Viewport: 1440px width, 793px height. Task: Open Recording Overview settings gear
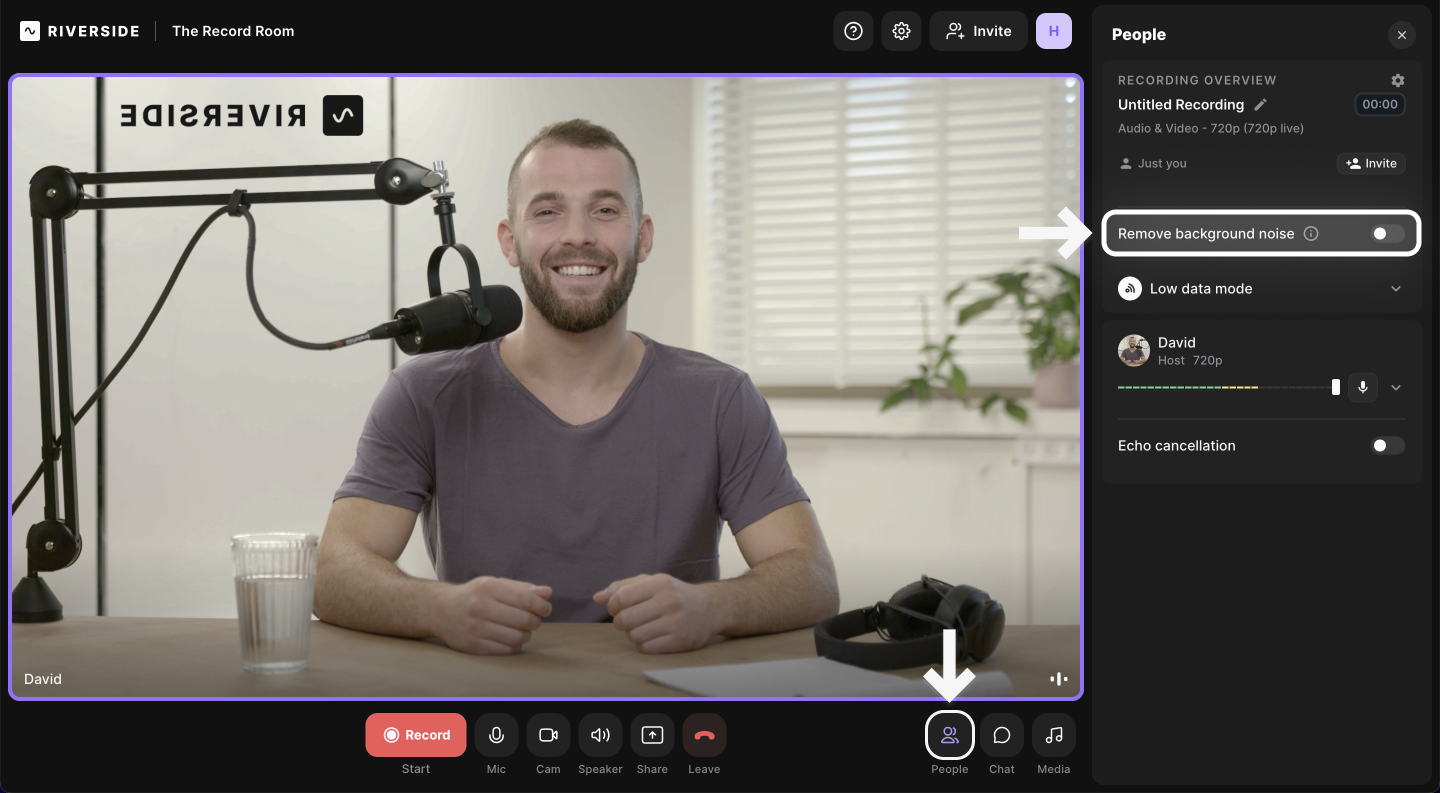coord(1398,80)
